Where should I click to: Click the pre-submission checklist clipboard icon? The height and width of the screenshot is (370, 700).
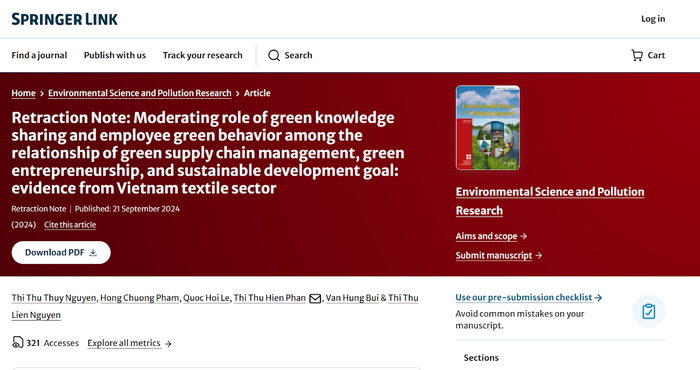point(649,311)
